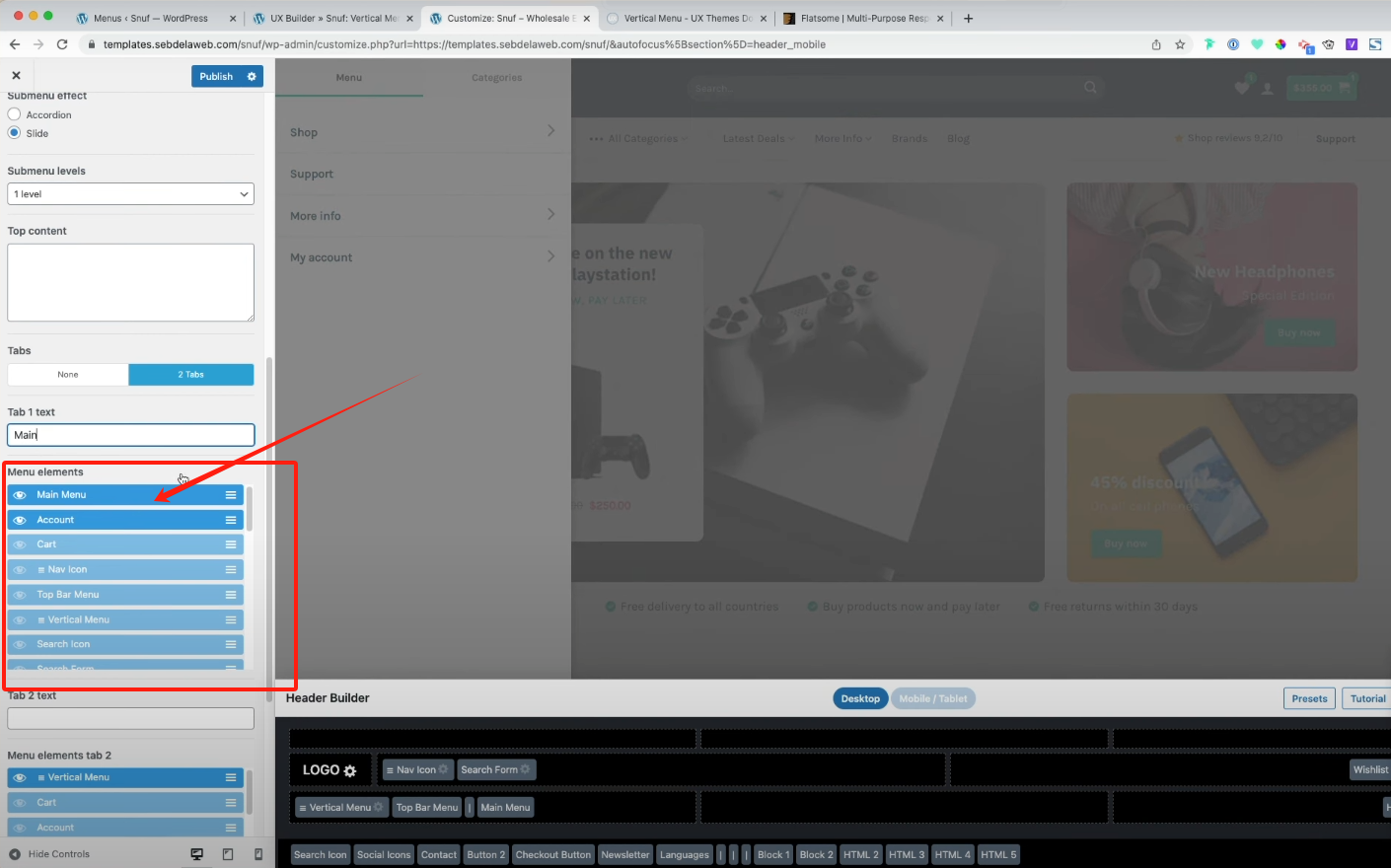Switch to Categories tab in mobile menu
Screen dimensions: 1391x868
point(496,78)
